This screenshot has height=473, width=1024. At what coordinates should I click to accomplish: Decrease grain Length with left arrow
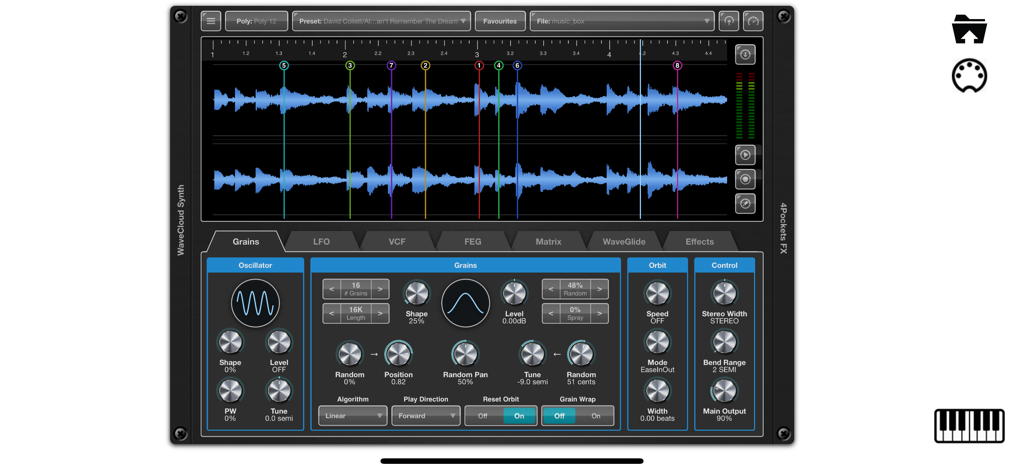pos(331,313)
